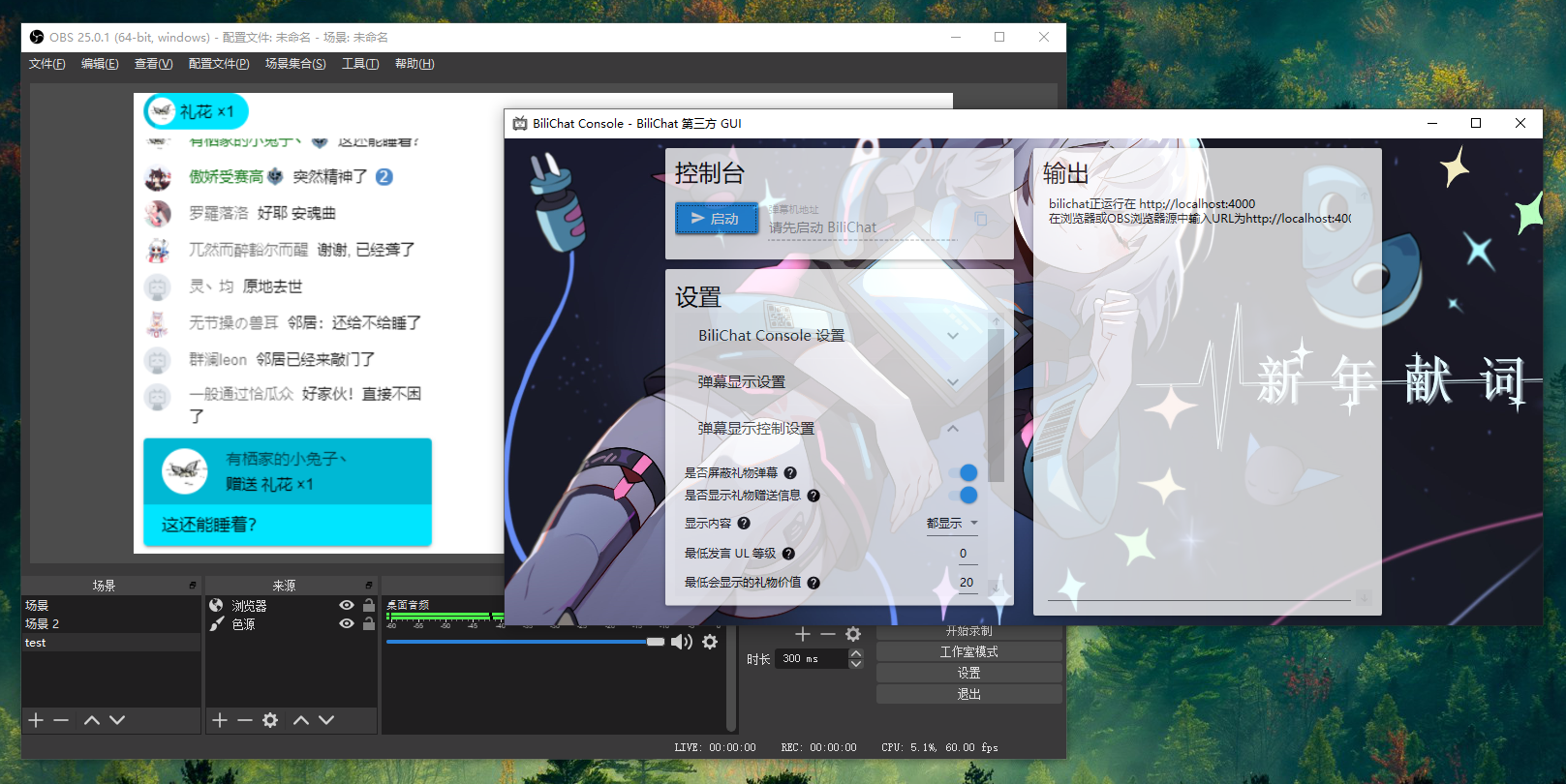Add a scene transition with plus icon
The width and height of the screenshot is (1566, 784).
point(803,634)
